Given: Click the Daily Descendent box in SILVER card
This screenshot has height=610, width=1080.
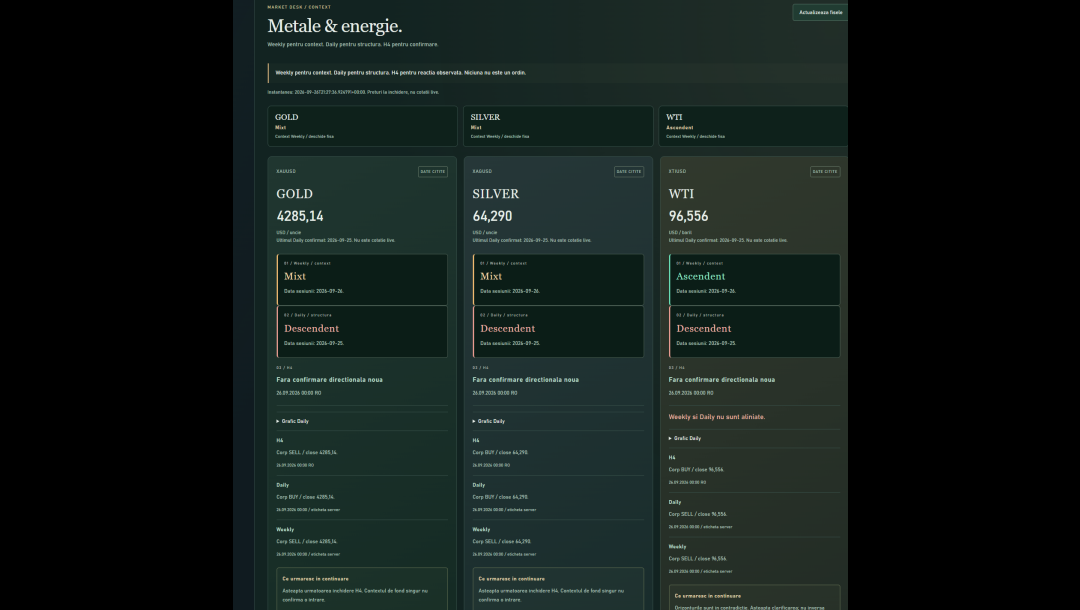Looking at the screenshot, I should (559, 332).
